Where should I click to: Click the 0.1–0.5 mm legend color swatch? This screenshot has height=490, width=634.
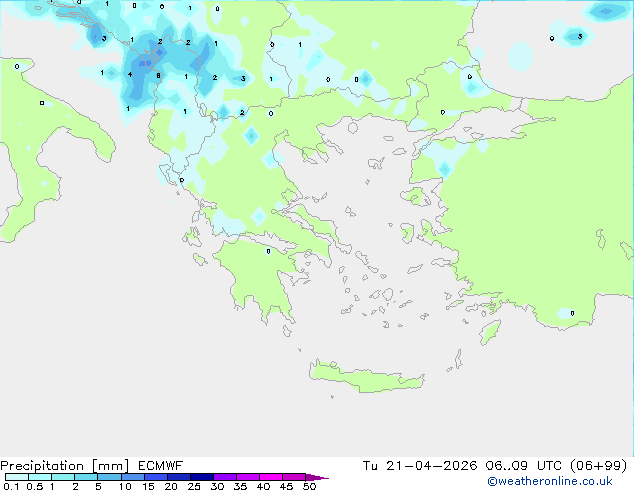[x=17, y=477]
